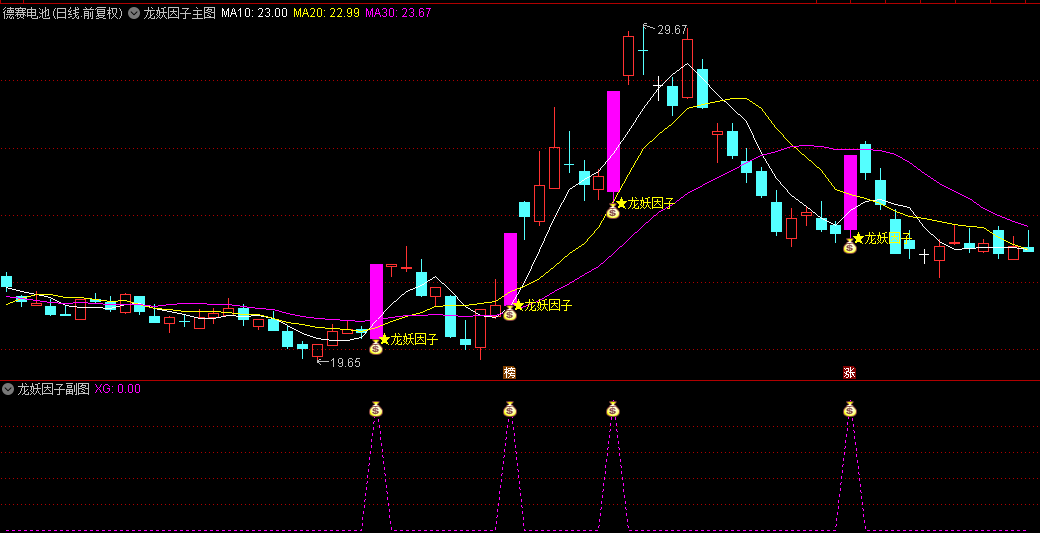Click the MA20: 22.99 value
The image size is (1040, 533).
point(326,13)
